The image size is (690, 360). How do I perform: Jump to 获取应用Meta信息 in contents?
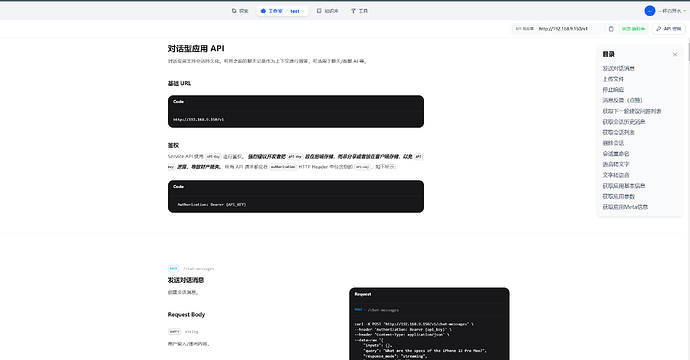point(625,207)
